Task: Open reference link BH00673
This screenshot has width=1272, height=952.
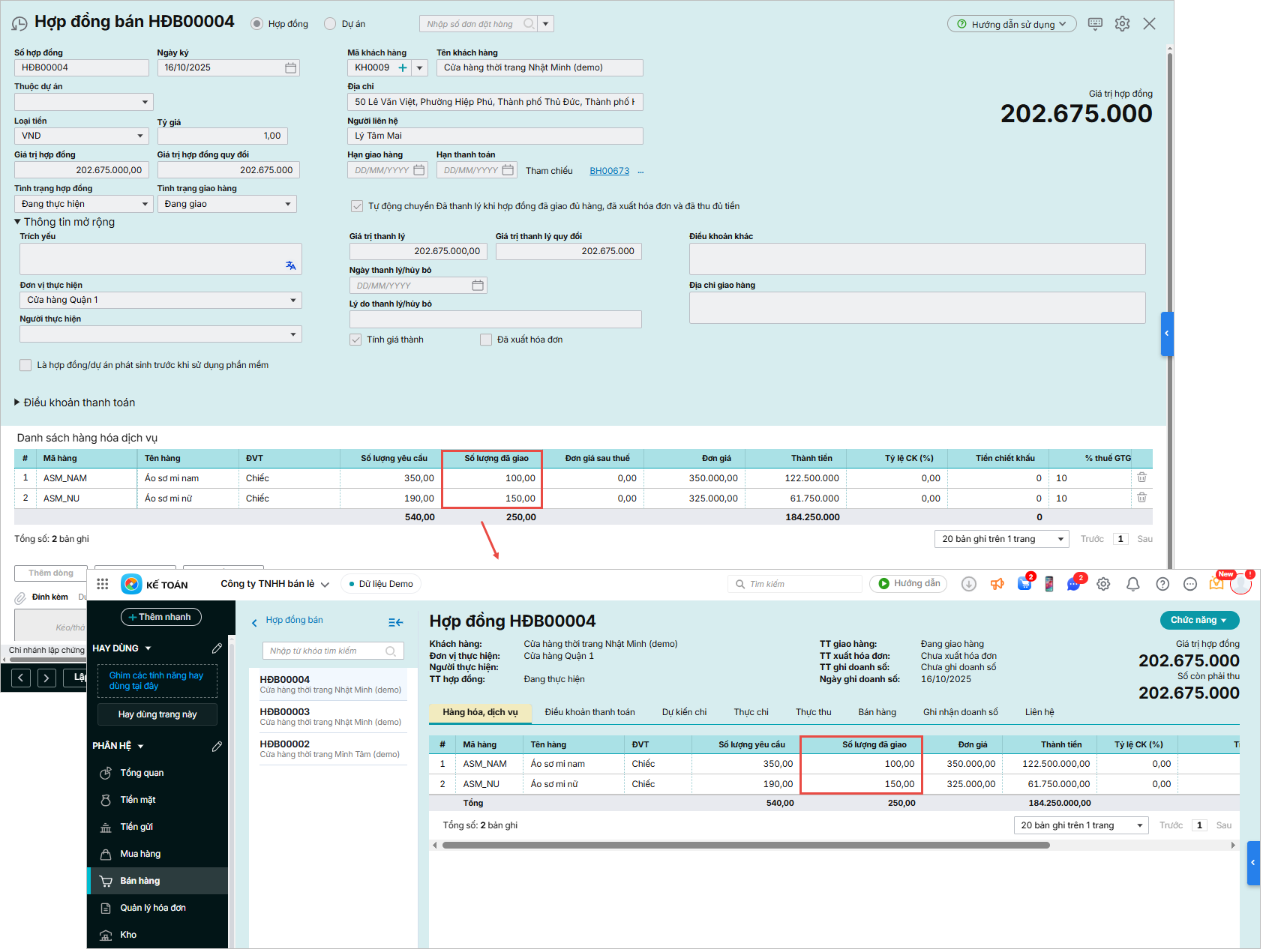Action: pyautogui.click(x=609, y=171)
